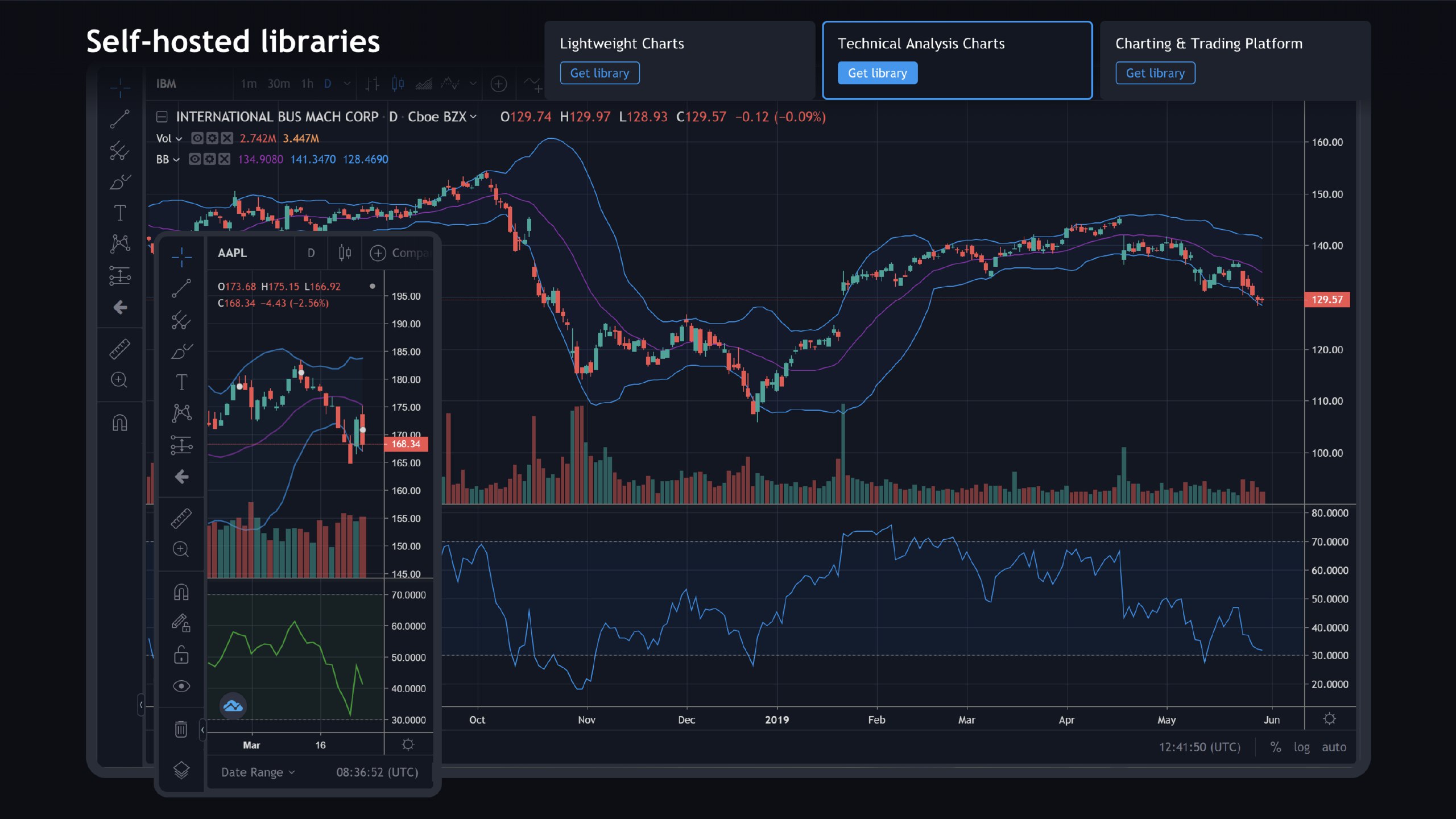Toggle BB indicator visibility eye
The height and width of the screenshot is (819, 1456).
[x=195, y=159]
